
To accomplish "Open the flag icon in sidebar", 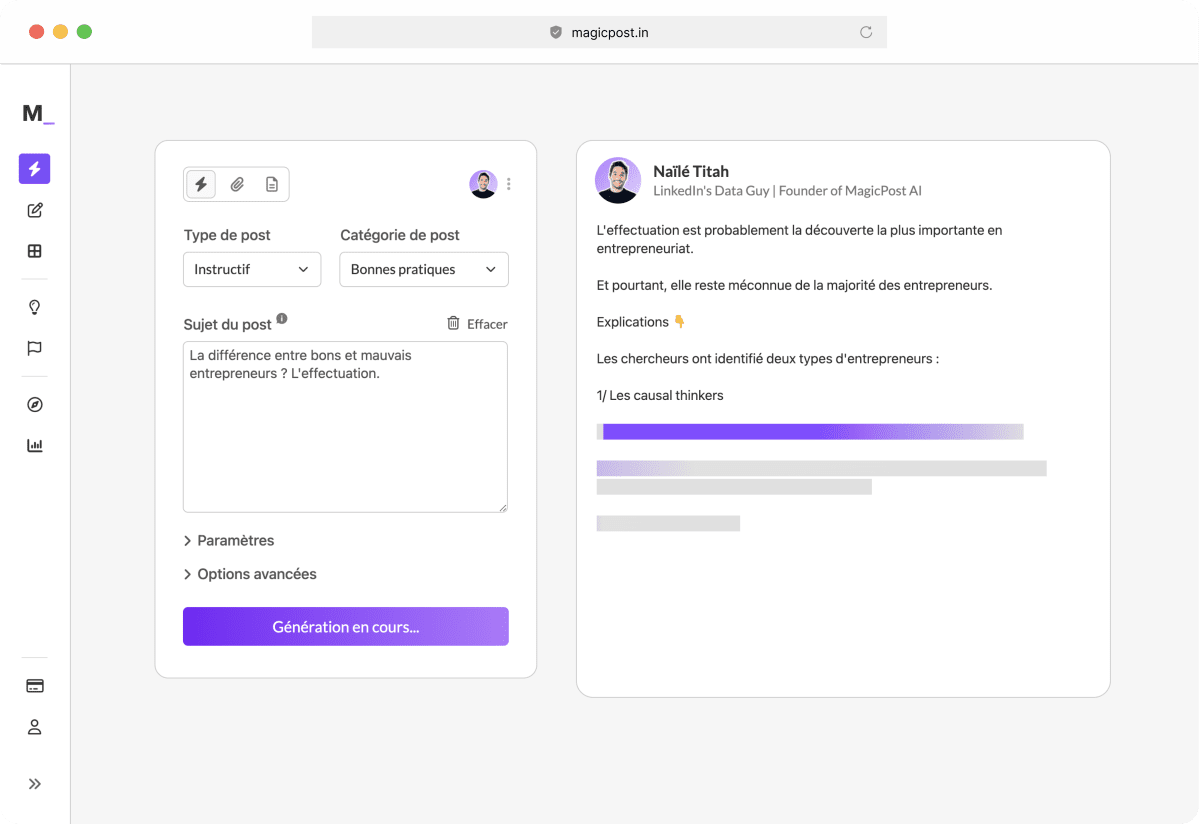I will coord(35,348).
